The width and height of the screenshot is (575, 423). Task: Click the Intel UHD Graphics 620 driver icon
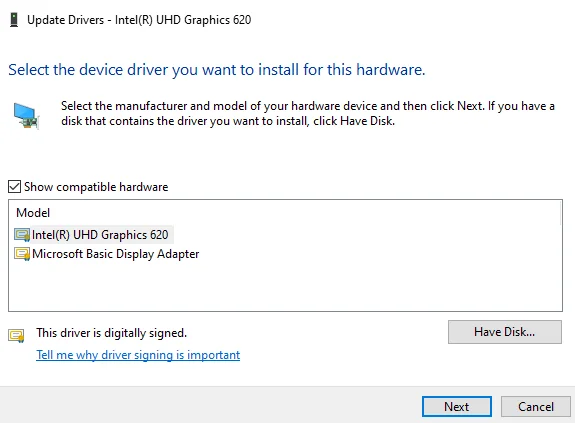(22, 235)
